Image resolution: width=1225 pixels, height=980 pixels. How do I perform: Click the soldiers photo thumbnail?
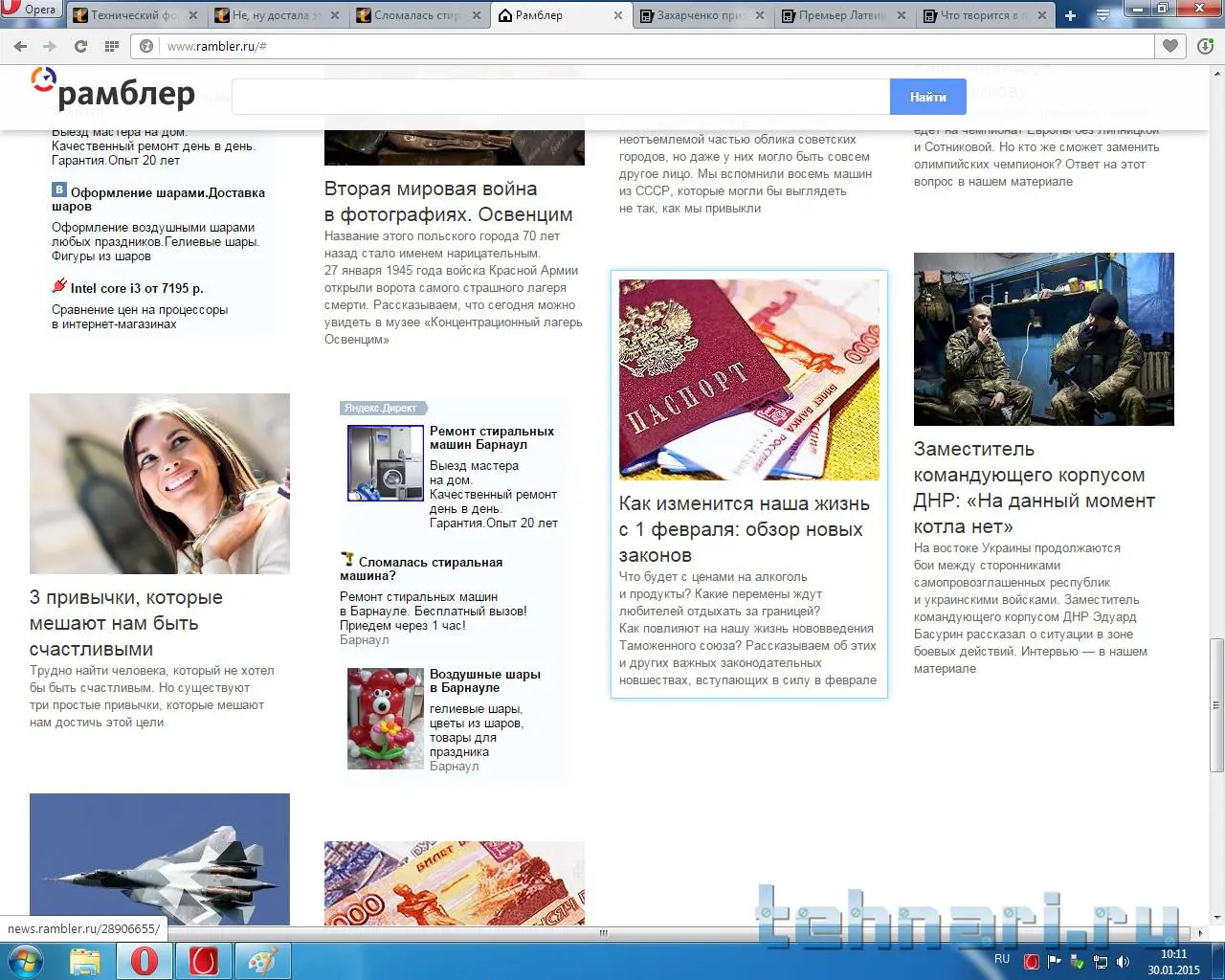(1044, 339)
